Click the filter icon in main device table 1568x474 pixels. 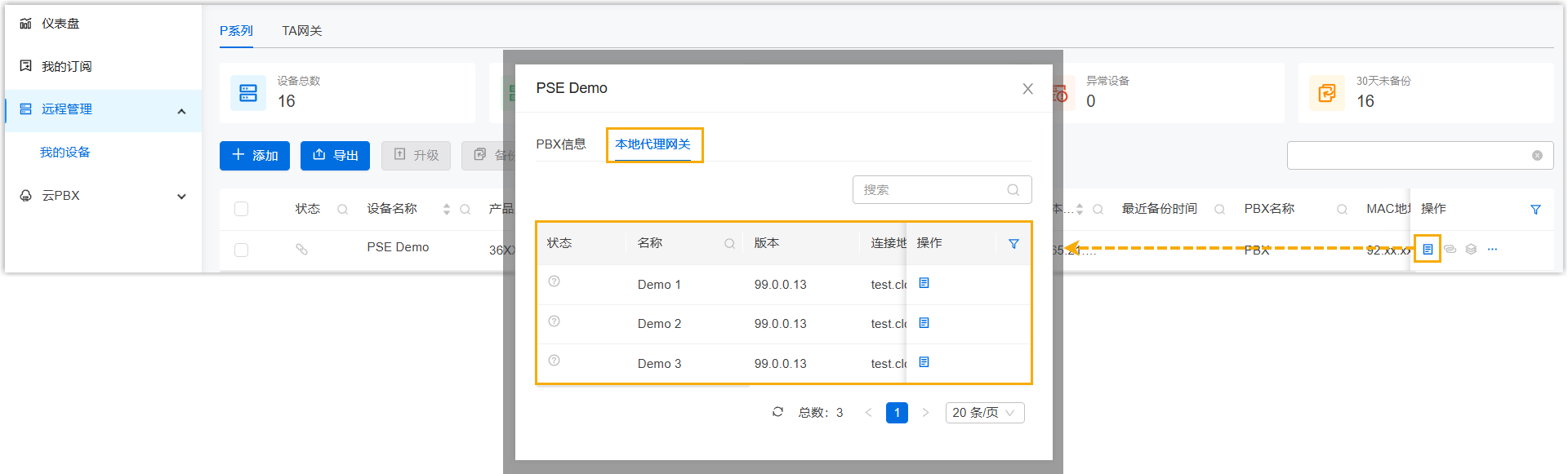[1535, 210]
